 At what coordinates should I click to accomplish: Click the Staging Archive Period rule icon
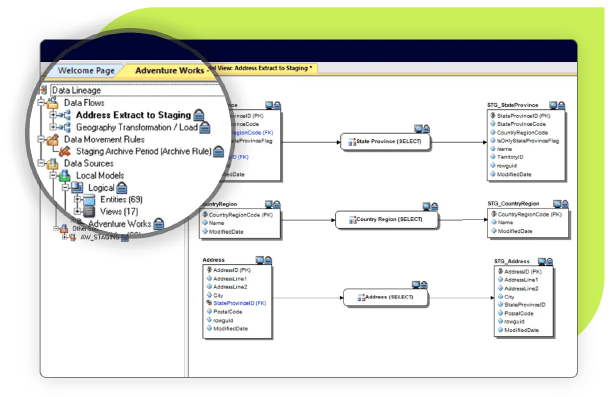65,152
